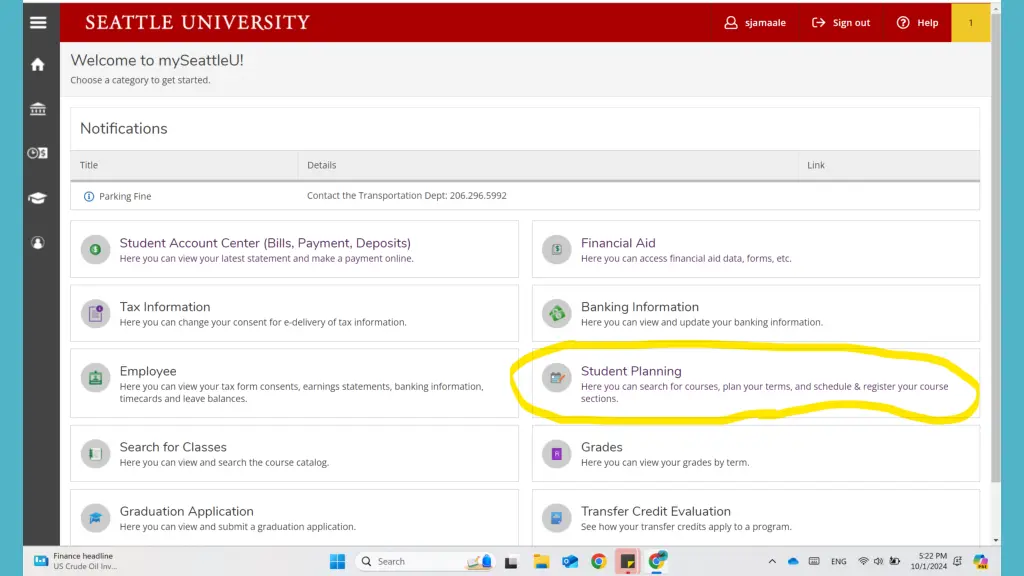Go to Home in the sidebar
This screenshot has height=576, width=1024.
(38, 64)
